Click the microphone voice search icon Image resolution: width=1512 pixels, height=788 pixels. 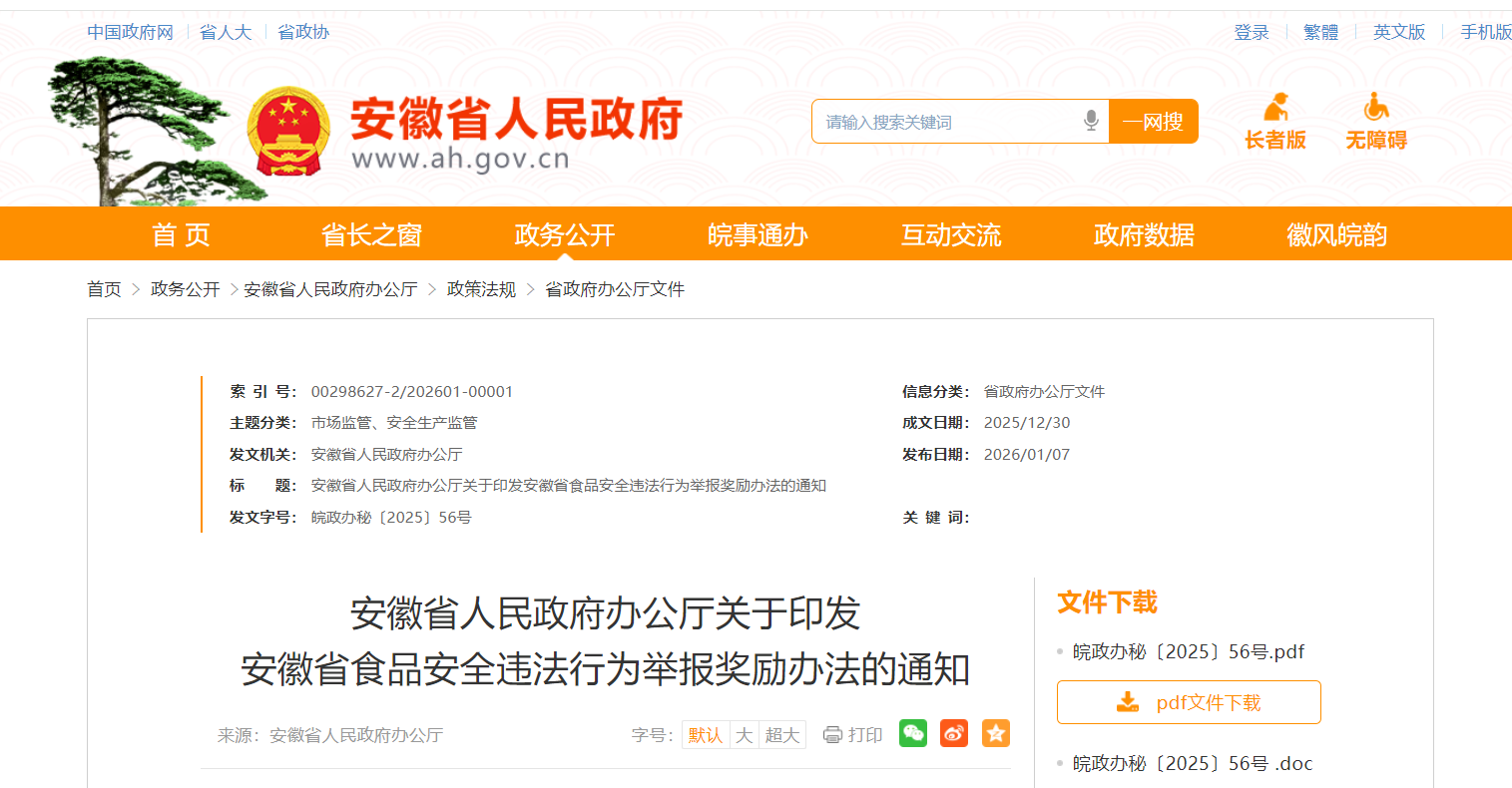pyautogui.click(x=1091, y=121)
